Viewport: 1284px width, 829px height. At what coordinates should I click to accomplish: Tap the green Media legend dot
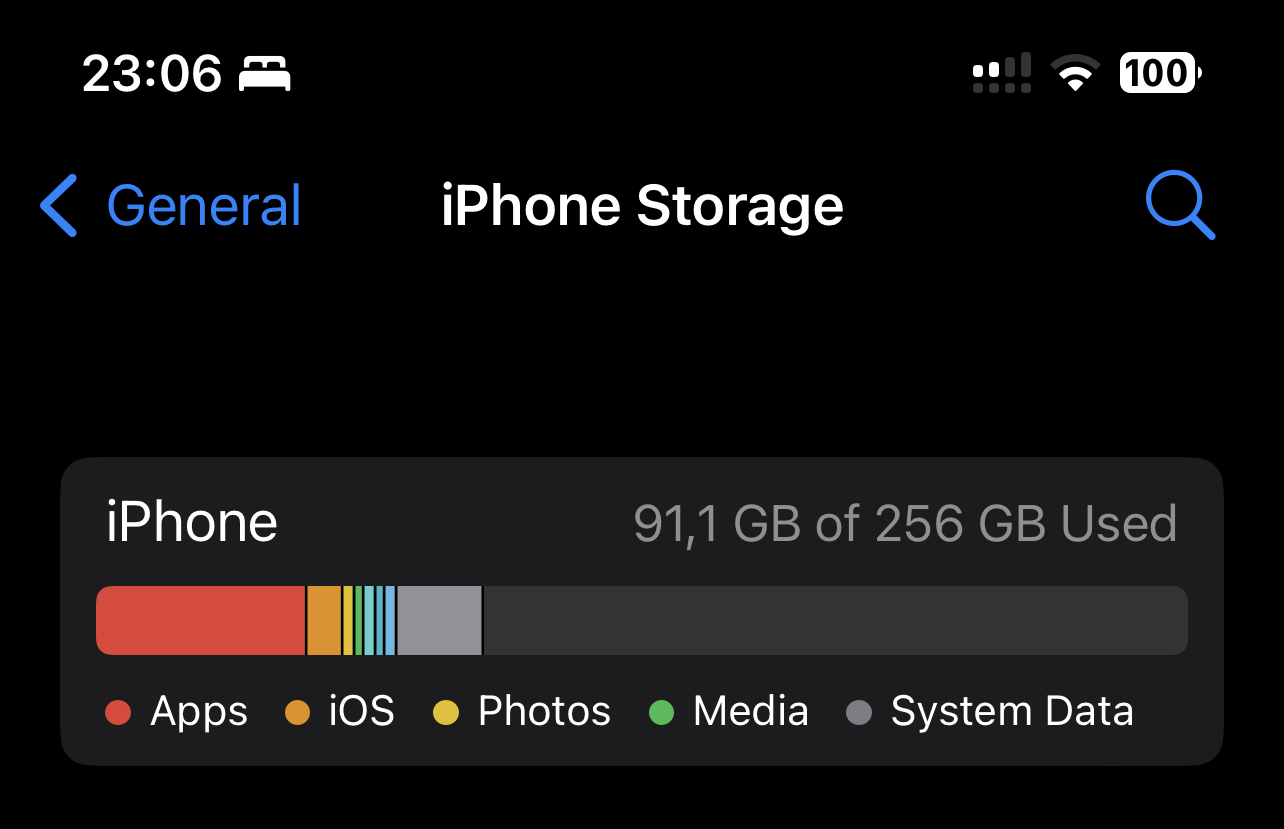pos(662,713)
